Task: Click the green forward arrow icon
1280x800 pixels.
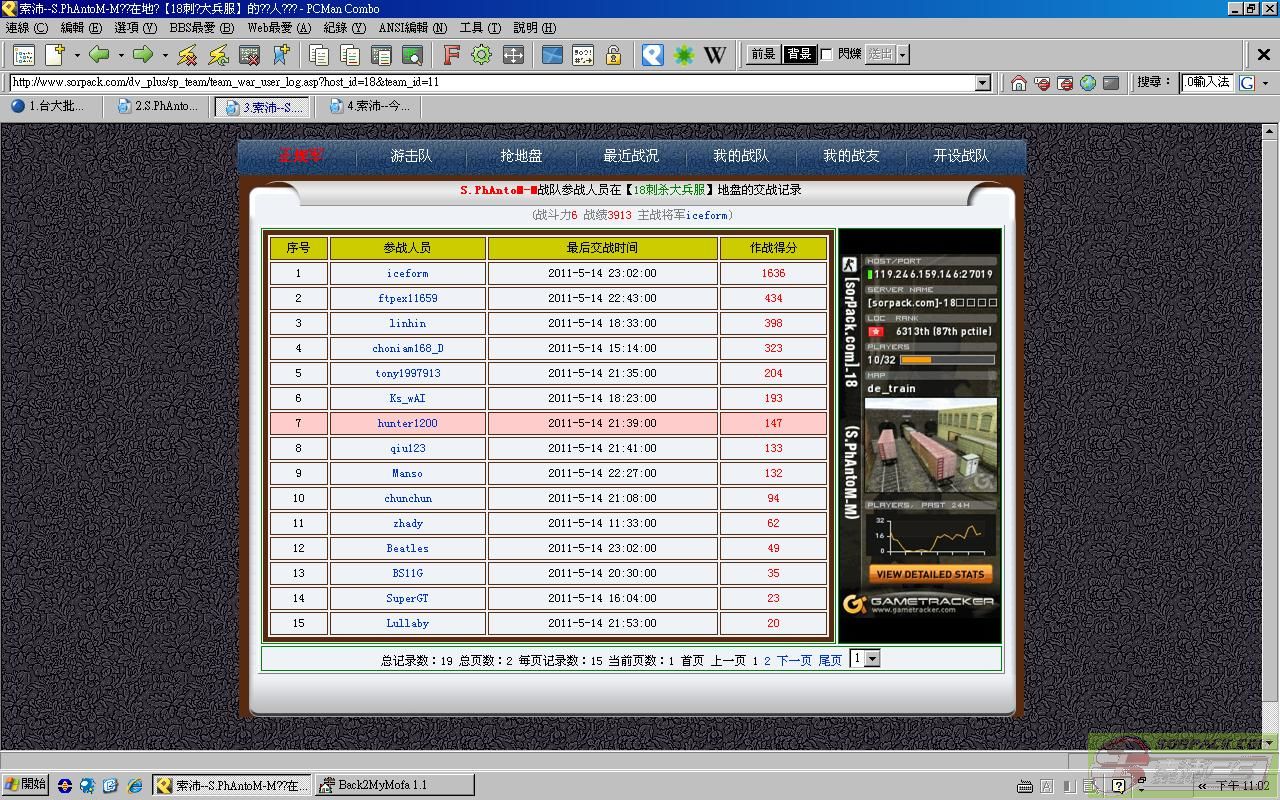Action: point(143,55)
